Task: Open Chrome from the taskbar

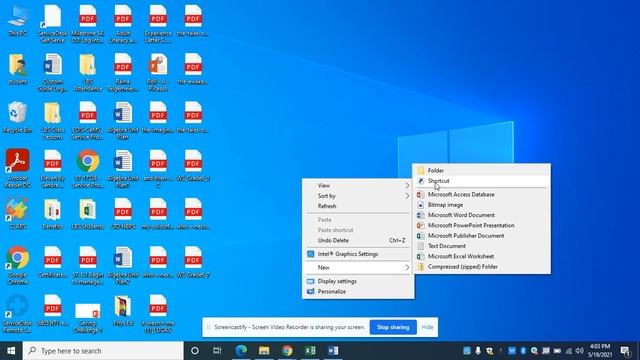Action: (287, 351)
